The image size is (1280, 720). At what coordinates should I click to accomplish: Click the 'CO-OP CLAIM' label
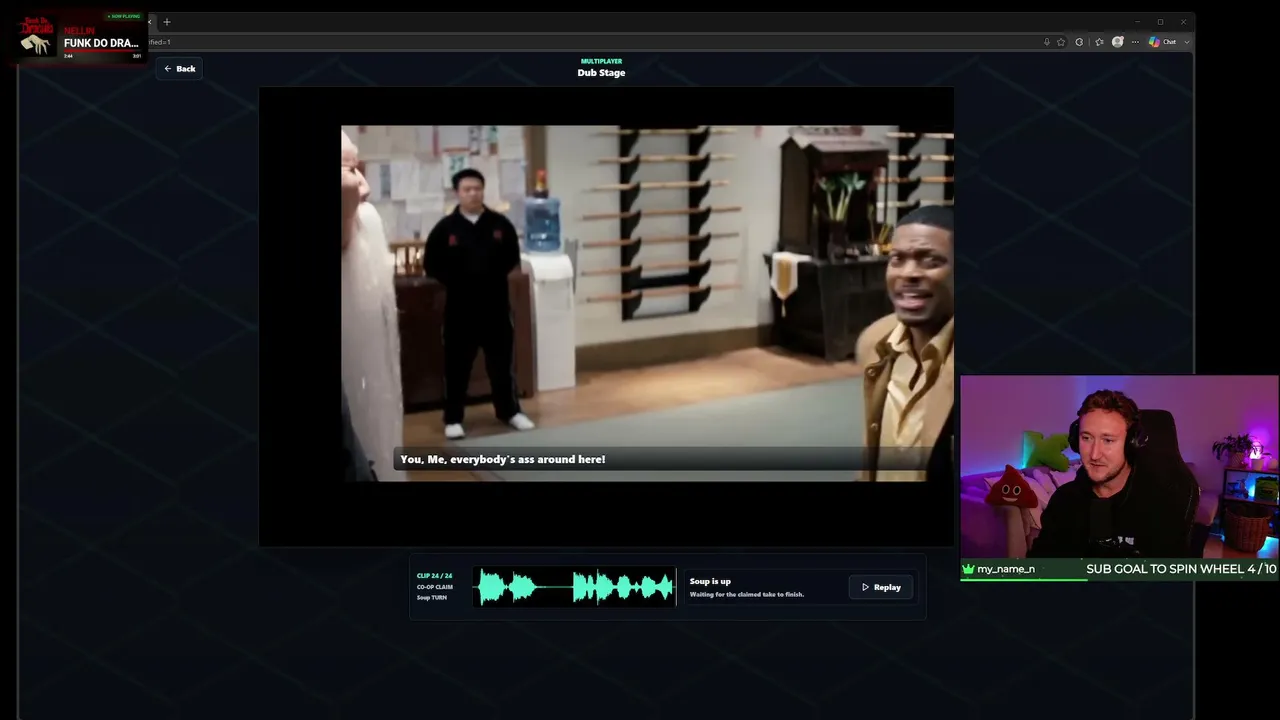click(x=435, y=587)
